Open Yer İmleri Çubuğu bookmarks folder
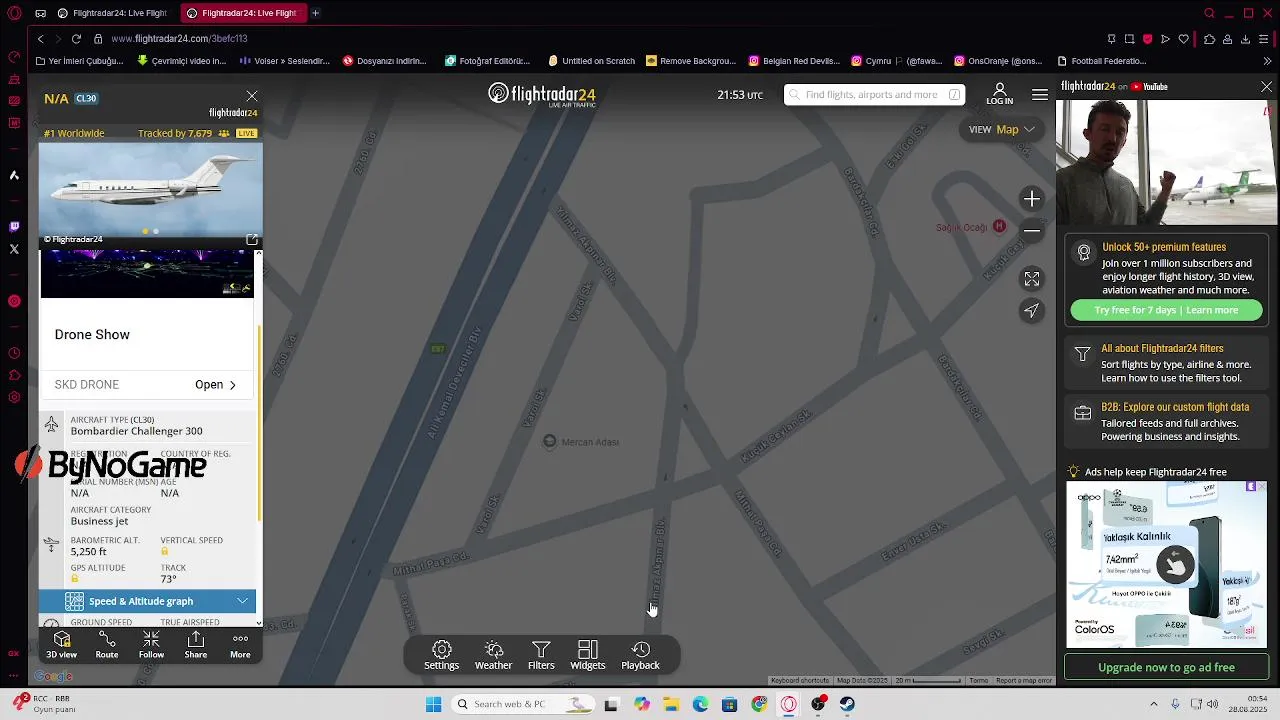Image resolution: width=1280 pixels, height=720 pixels. pos(79,61)
